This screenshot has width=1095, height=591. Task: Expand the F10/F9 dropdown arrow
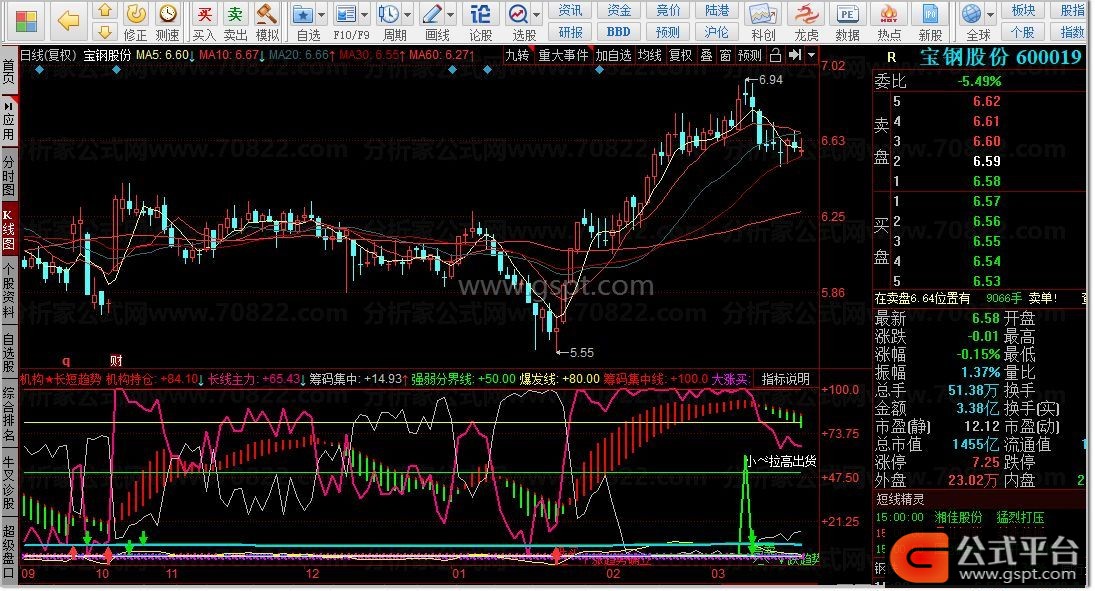[365, 15]
